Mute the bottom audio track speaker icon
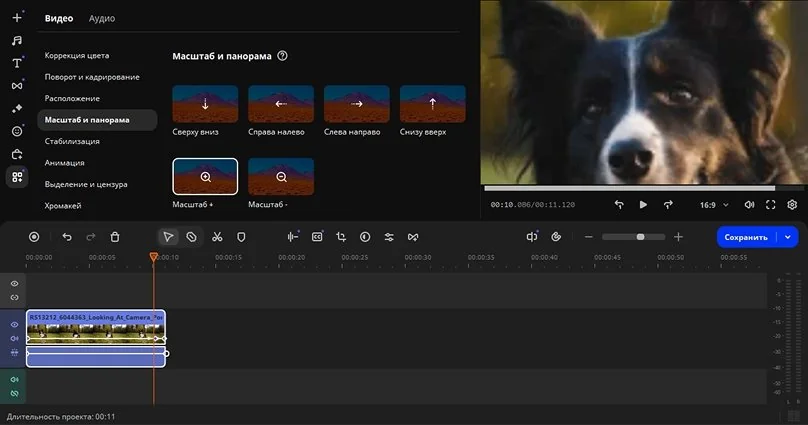The width and height of the screenshot is (808, 425). (x=14, y=380)
